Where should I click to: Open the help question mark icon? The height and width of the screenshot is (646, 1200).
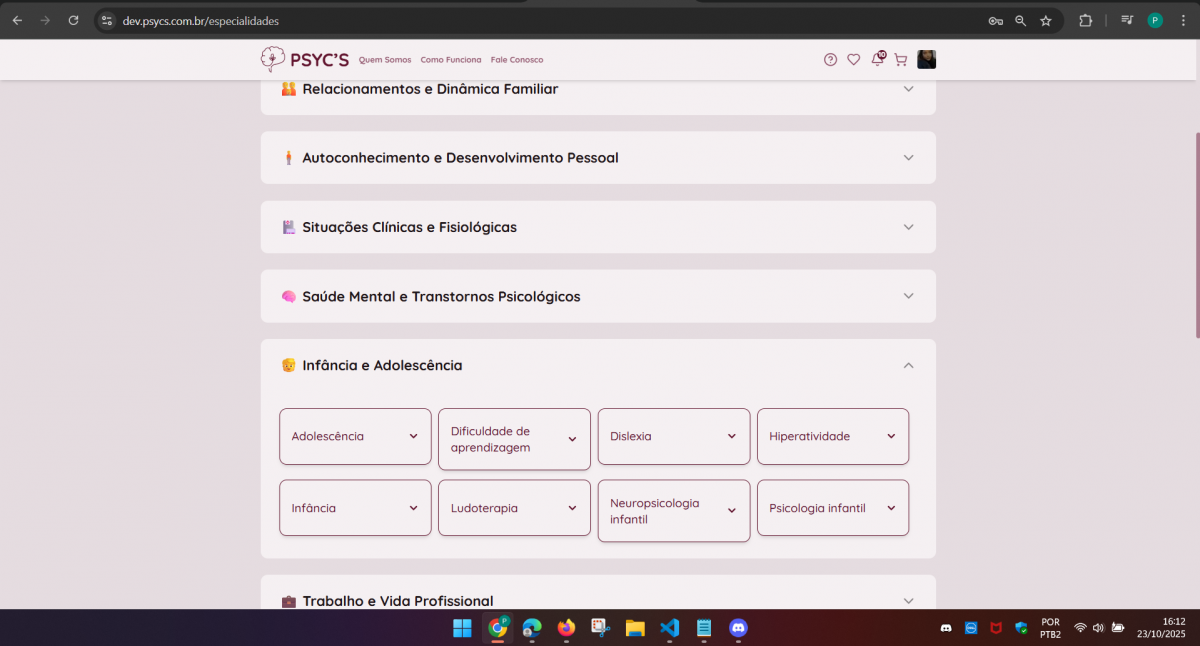830,60
